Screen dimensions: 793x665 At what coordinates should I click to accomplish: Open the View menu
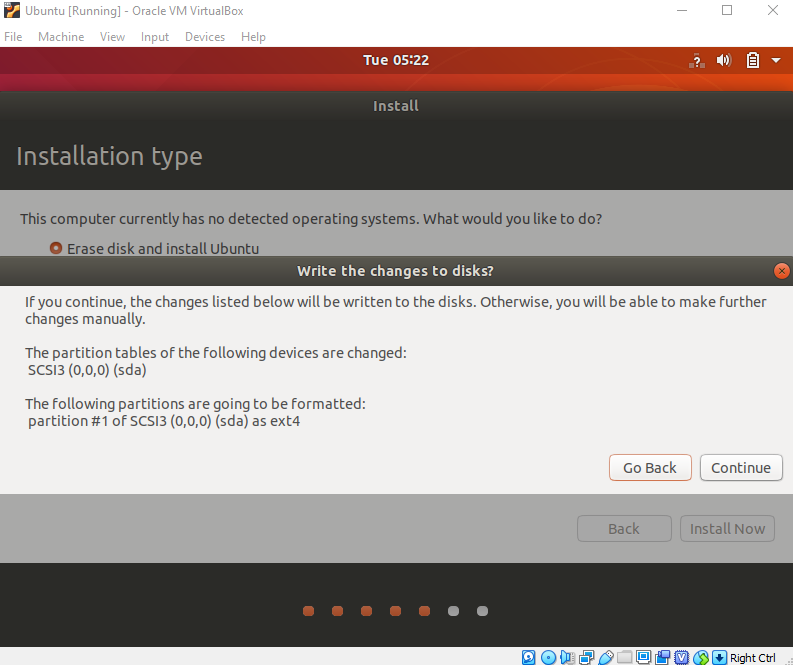tap(112, 37)
